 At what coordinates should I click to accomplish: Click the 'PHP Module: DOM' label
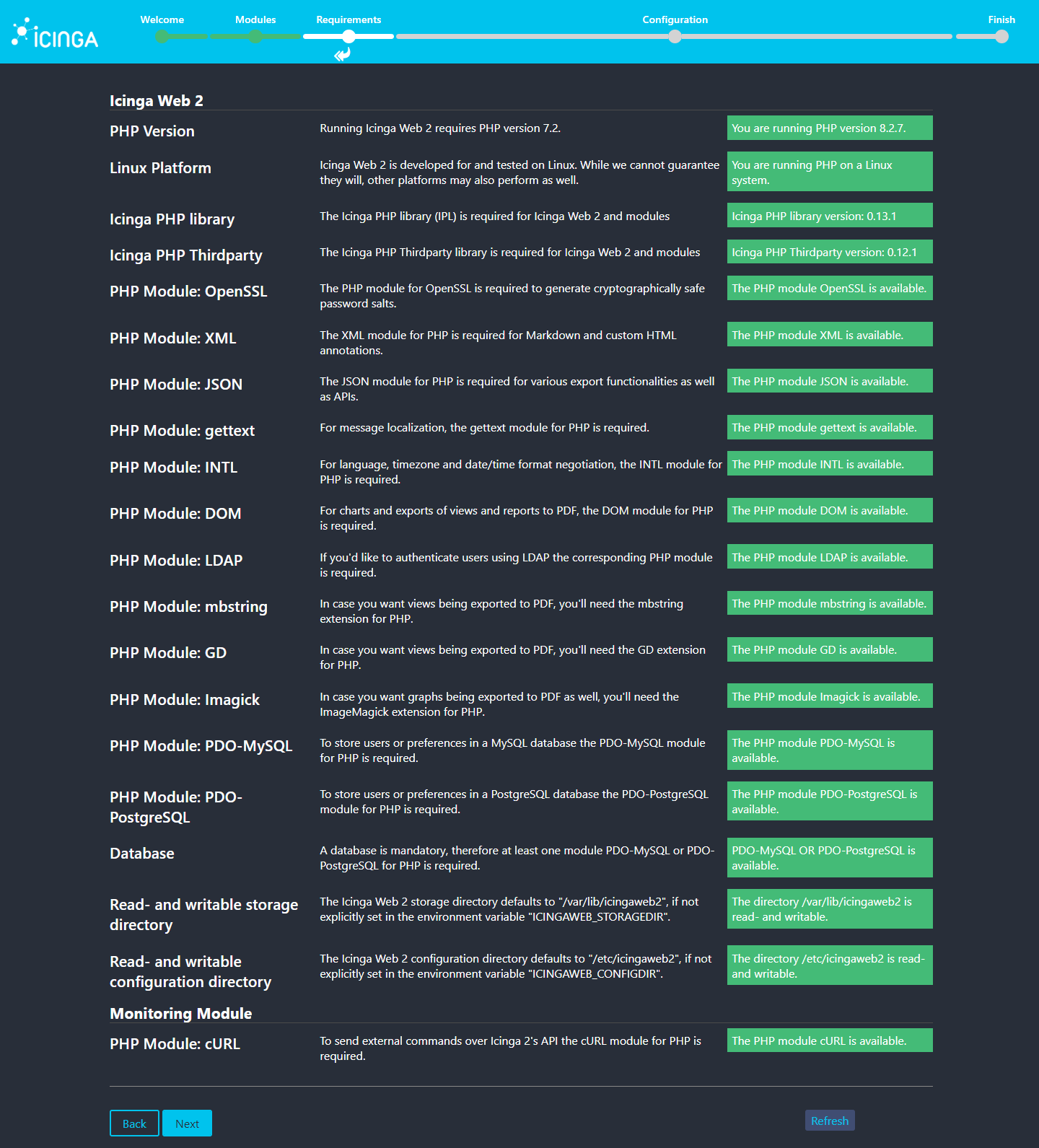pos(175,514)
